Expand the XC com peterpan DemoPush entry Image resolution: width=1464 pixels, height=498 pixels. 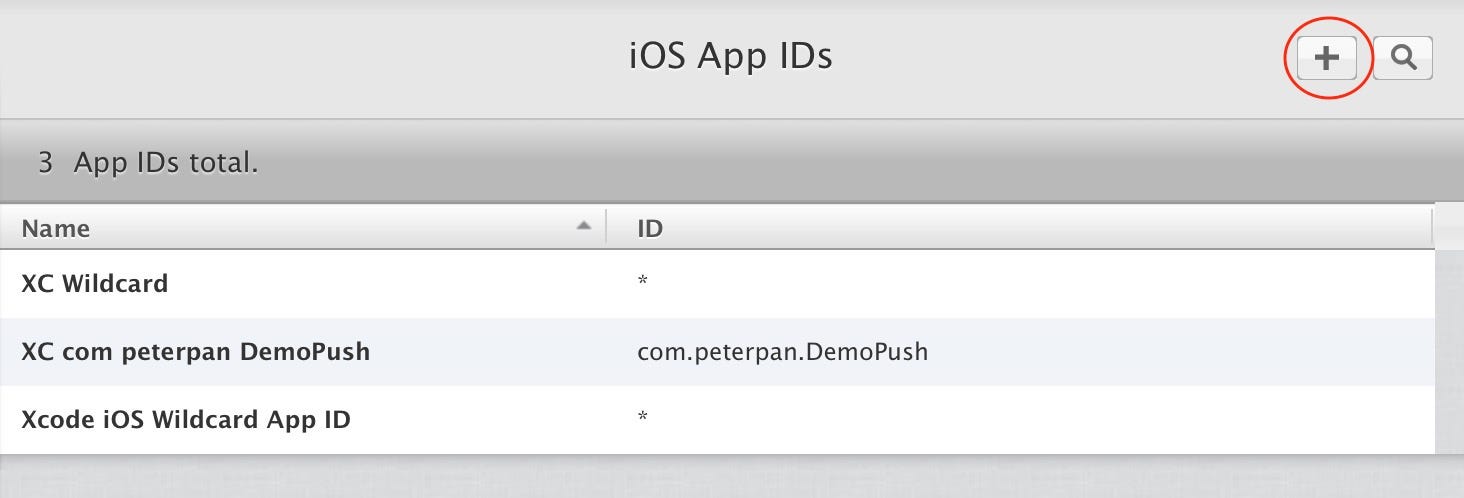[718, 352]
